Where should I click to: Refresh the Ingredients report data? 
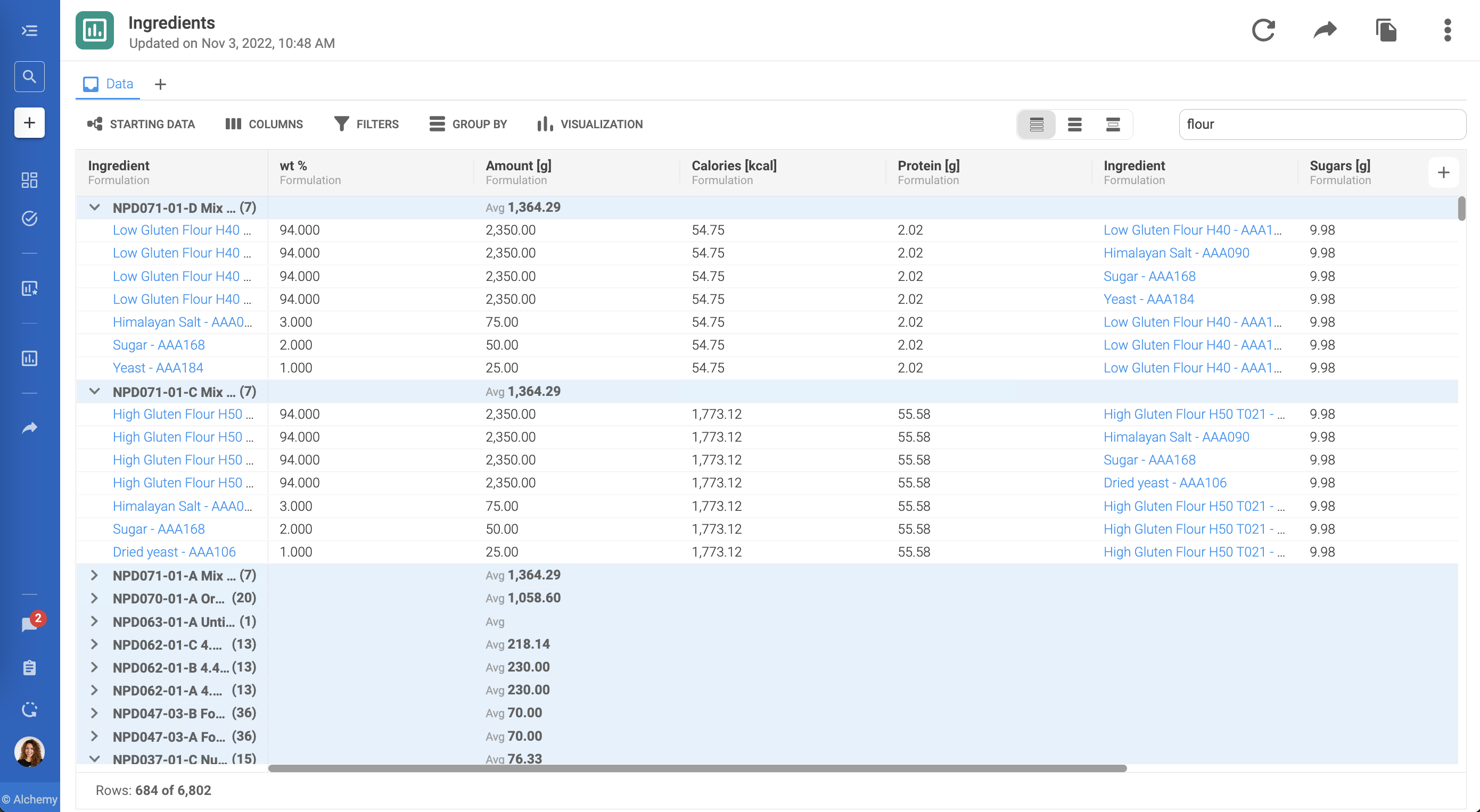(x=1263, y=30)
